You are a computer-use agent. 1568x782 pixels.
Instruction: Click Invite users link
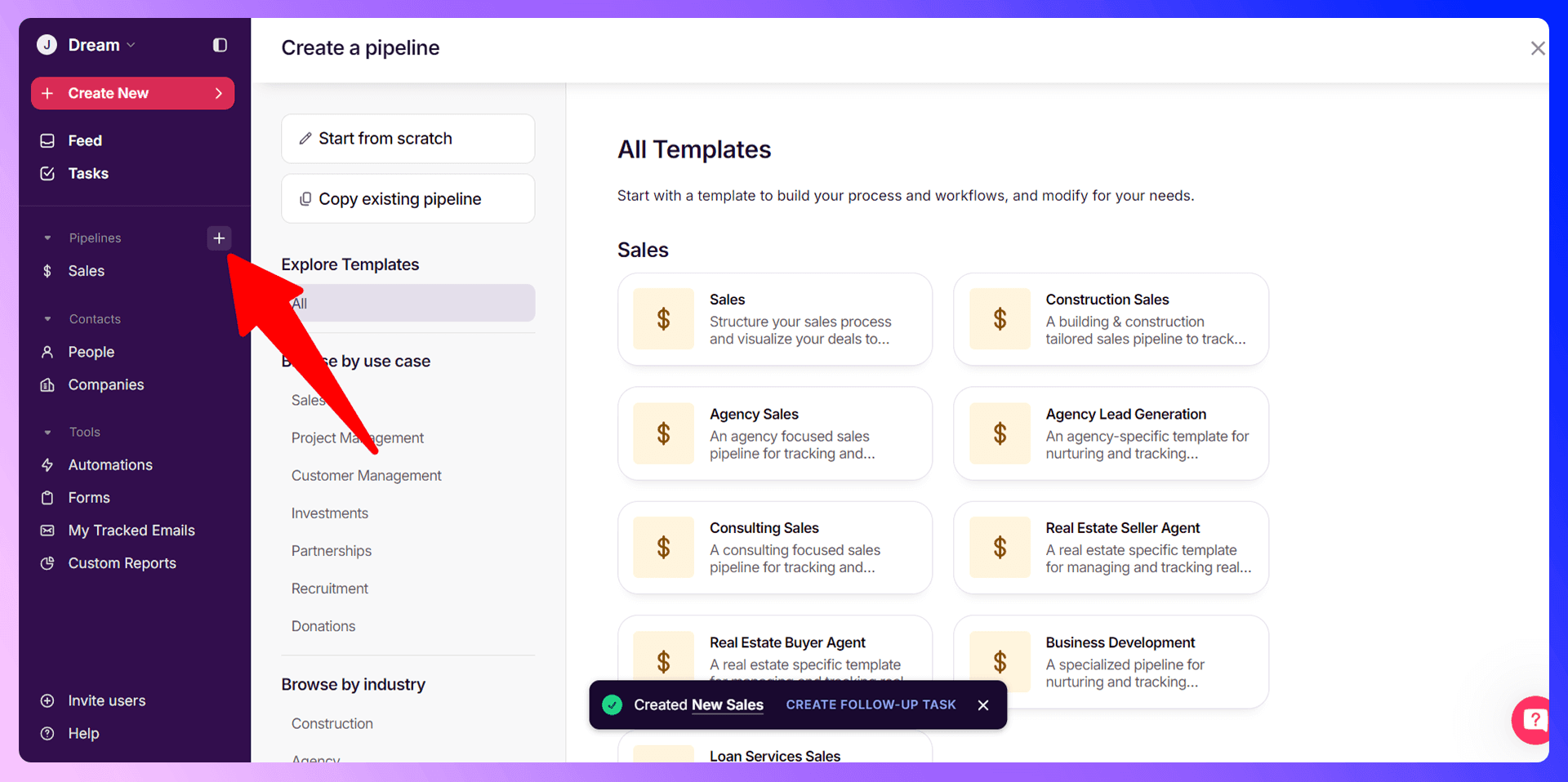click(x=107, y=700)
